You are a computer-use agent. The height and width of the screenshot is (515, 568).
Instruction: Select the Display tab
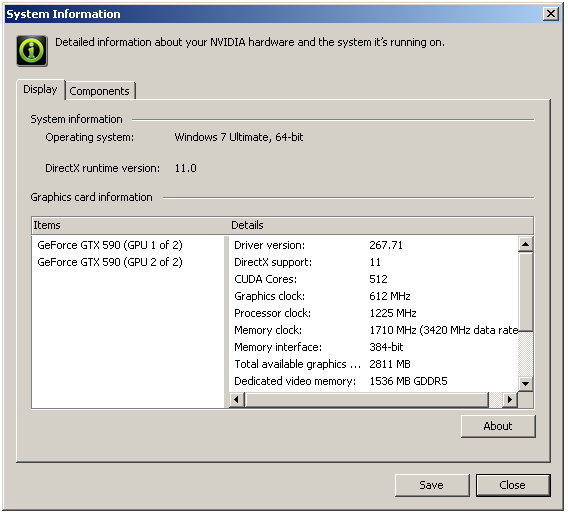point(40,89)
